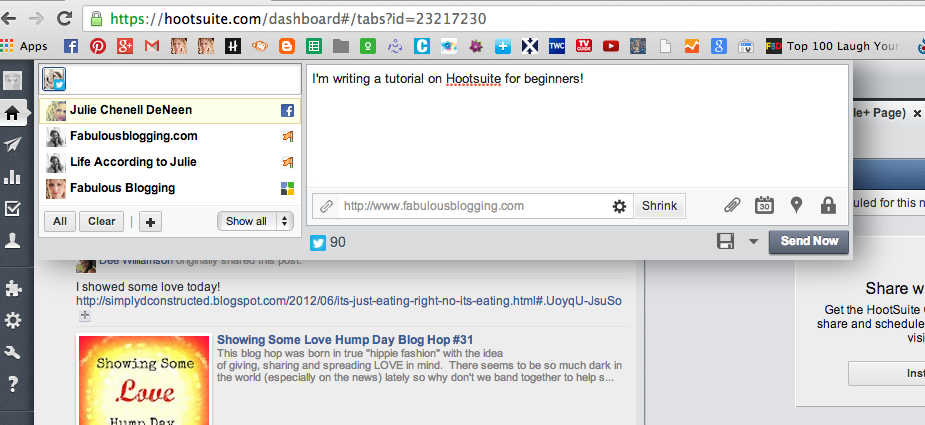
Task: Open the Contacts person icon in sidebar
Action: [12, 240]
